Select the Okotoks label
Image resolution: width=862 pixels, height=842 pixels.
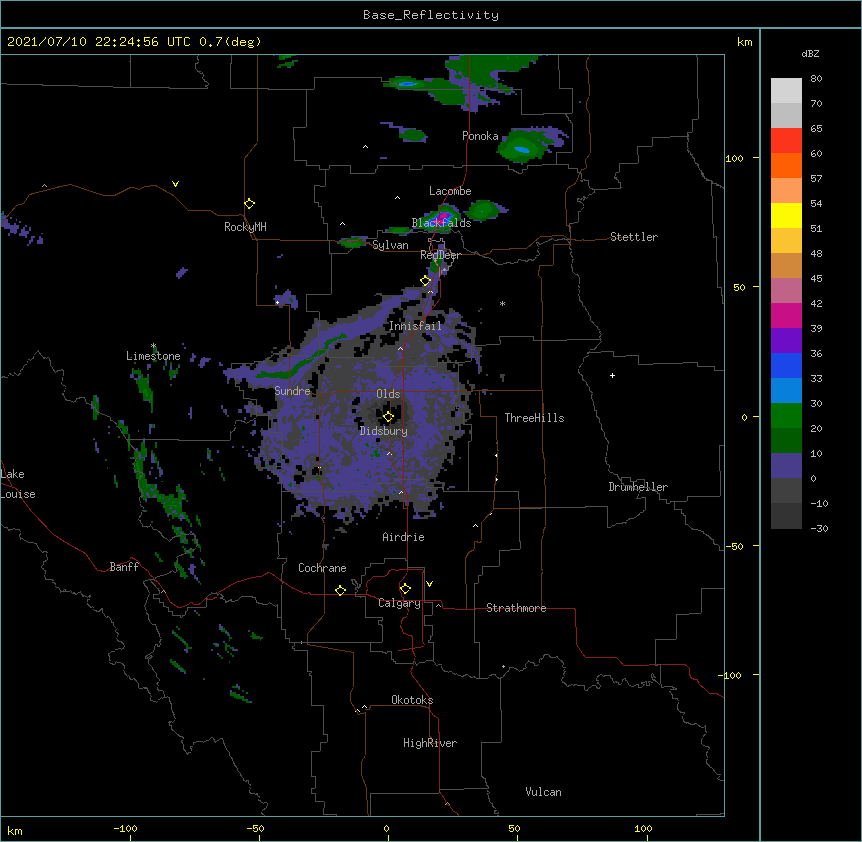tap(412, 700)
